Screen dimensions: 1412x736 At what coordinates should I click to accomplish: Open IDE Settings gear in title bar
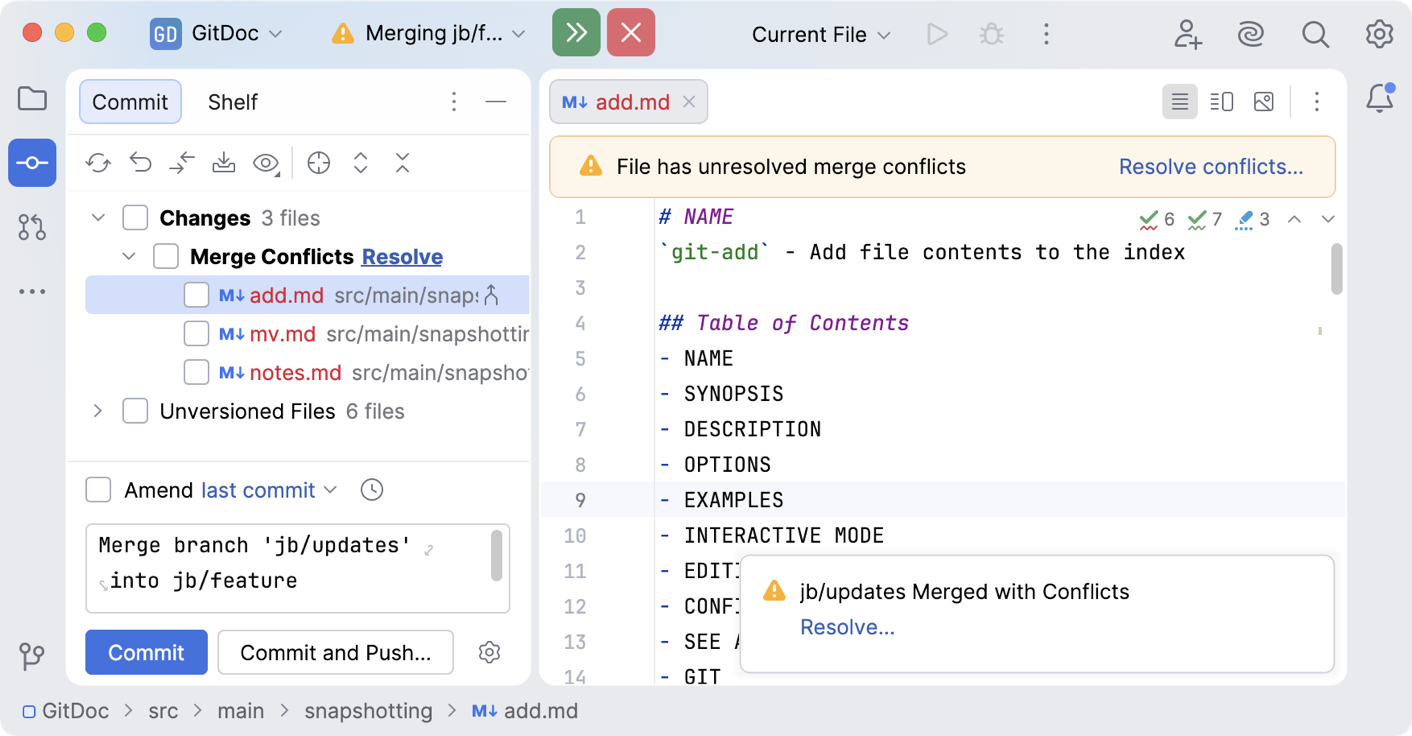[1379, 34]
